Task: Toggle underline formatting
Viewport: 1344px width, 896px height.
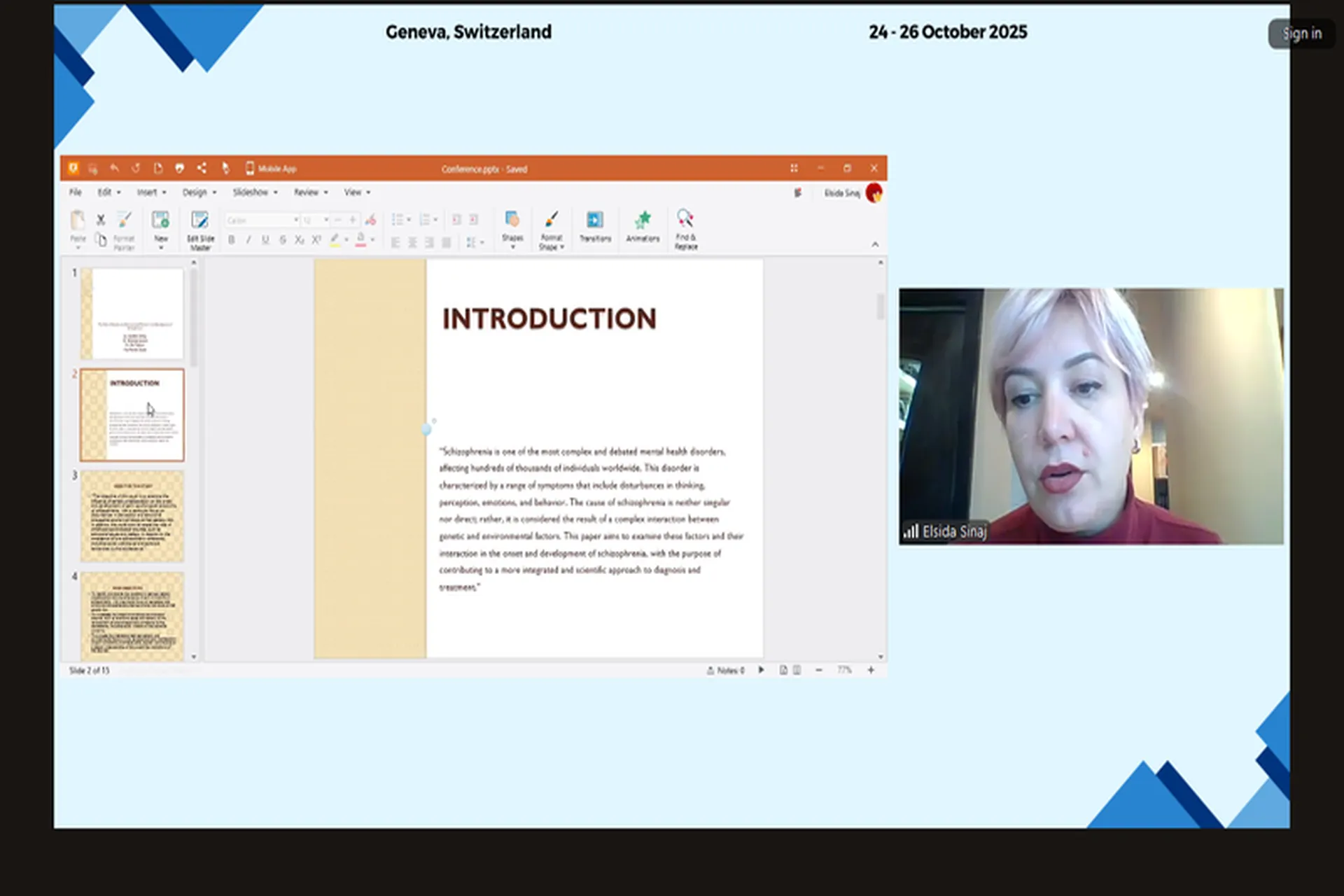Action: point(265,240)
